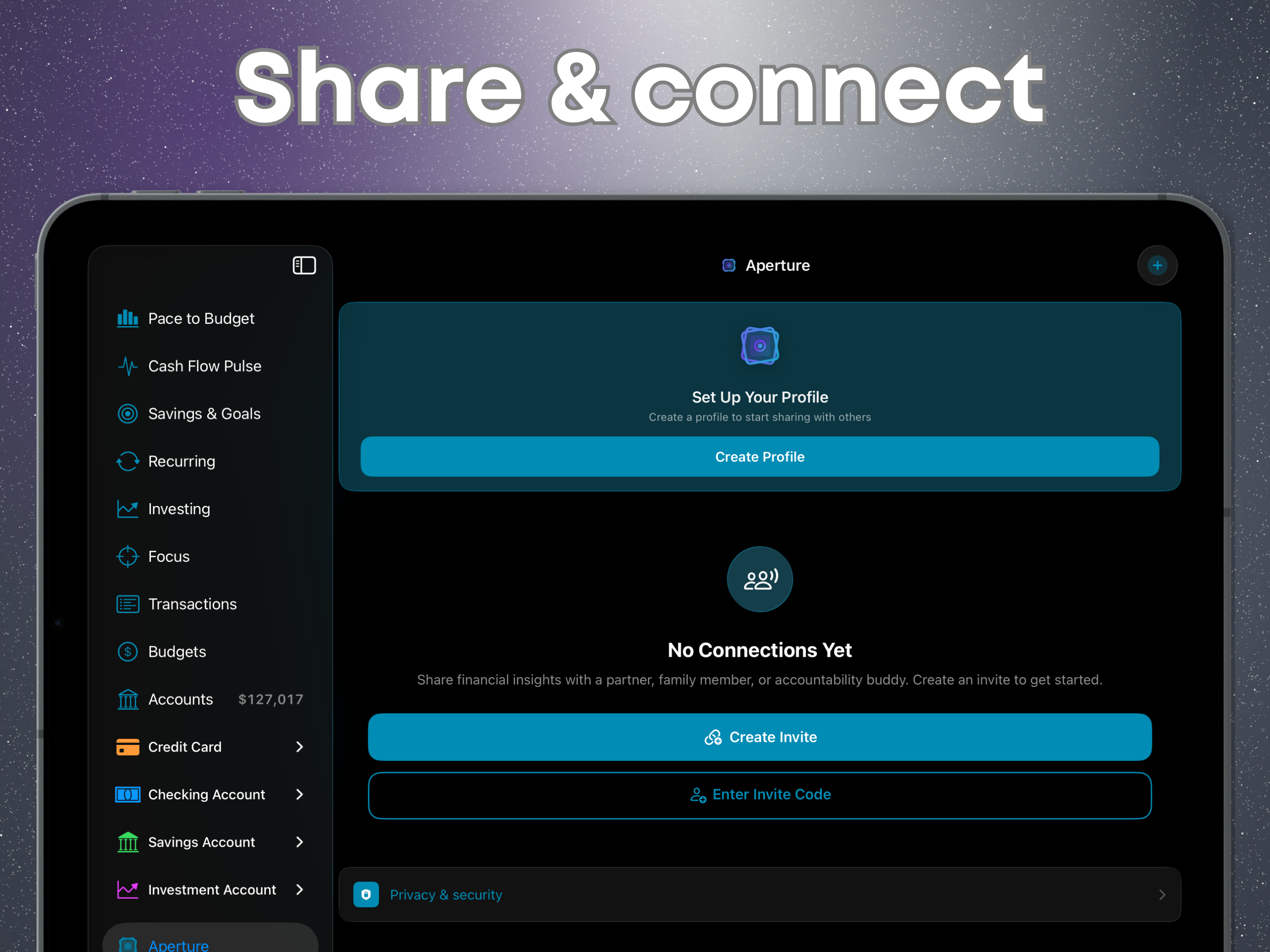This screenshot has width=1270, height=952.
Task: Click the Pace to Budget bar chart icon
Action: pyautogui.click(x=127, y=318)
